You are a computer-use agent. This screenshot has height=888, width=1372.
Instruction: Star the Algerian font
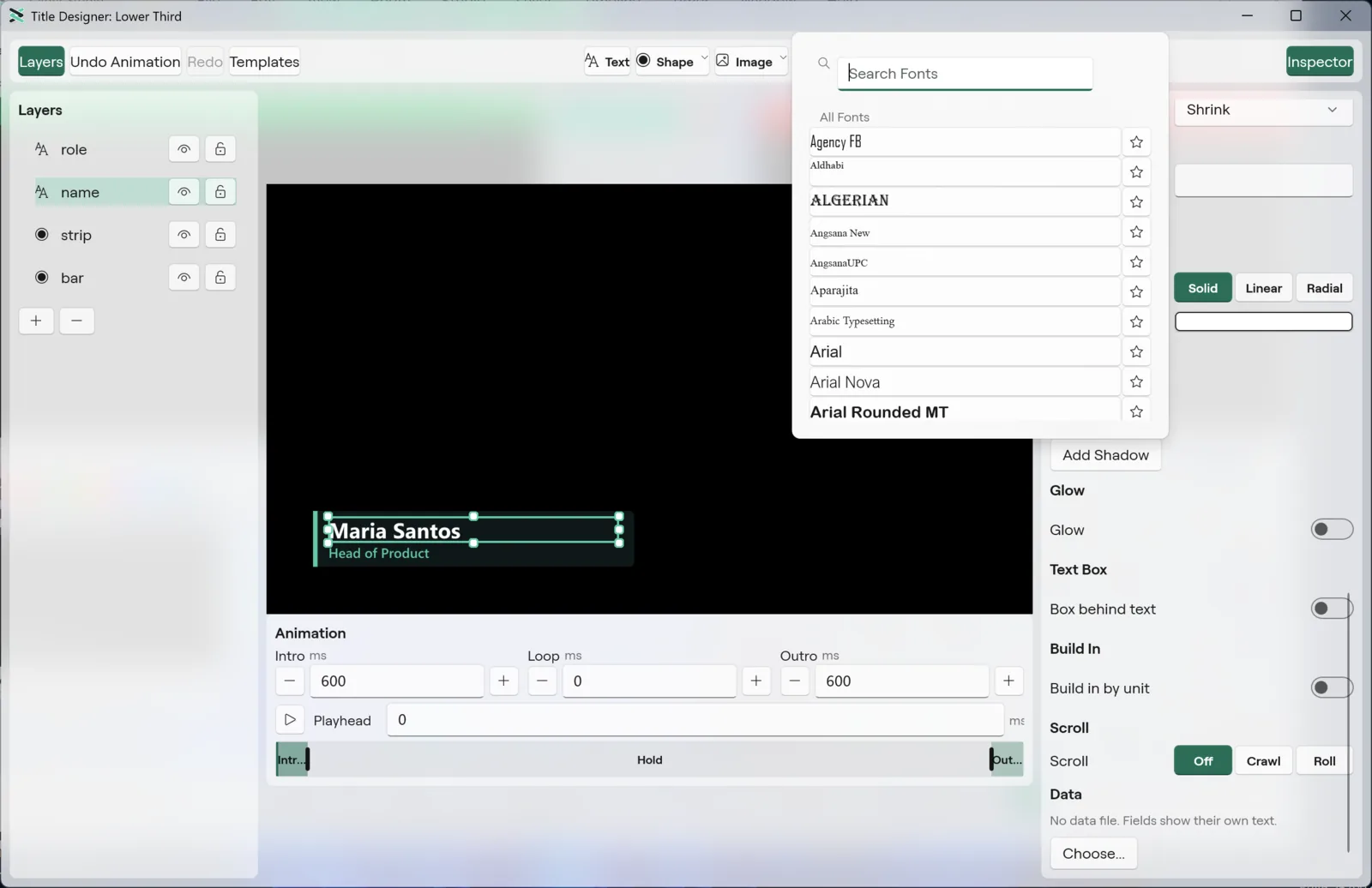(x=1136, y=202)
